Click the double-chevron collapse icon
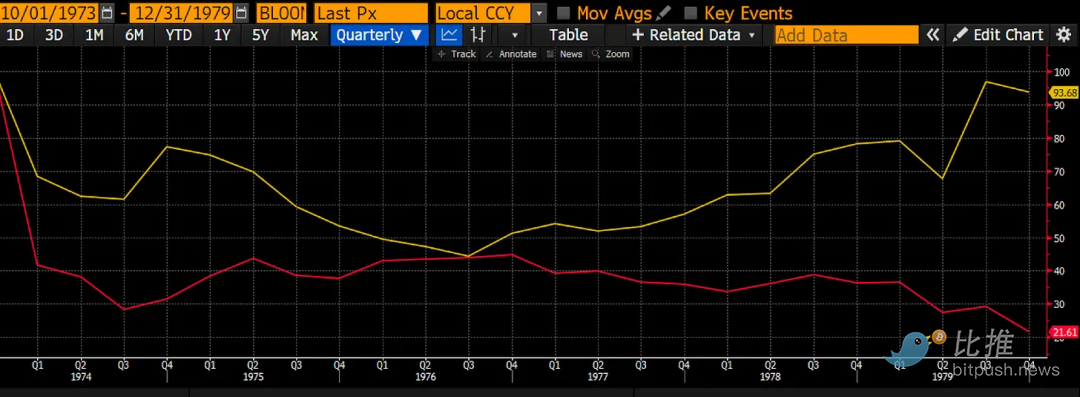This screenshot has width=1080, height=397. point(933,34)
